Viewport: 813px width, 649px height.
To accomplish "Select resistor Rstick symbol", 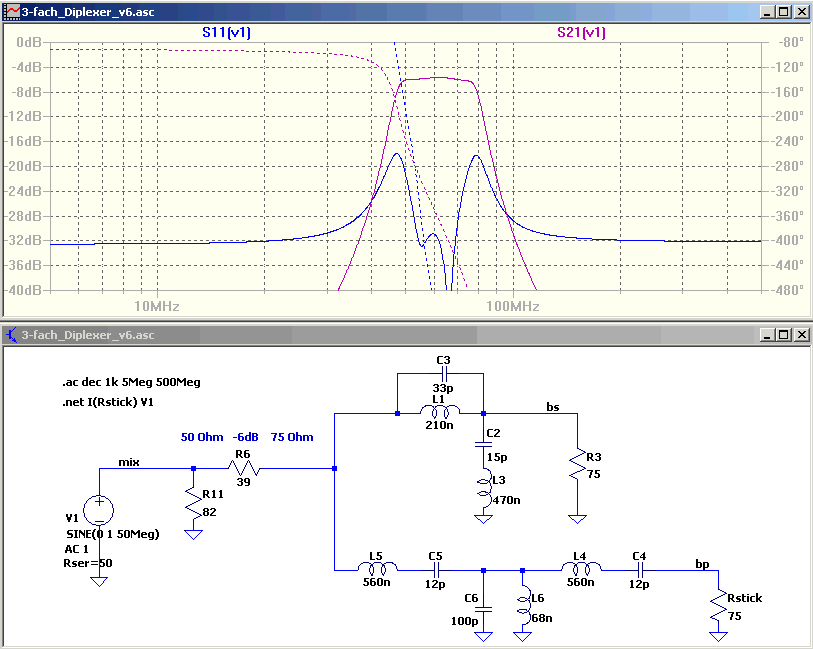I will (x=719, y=606).
